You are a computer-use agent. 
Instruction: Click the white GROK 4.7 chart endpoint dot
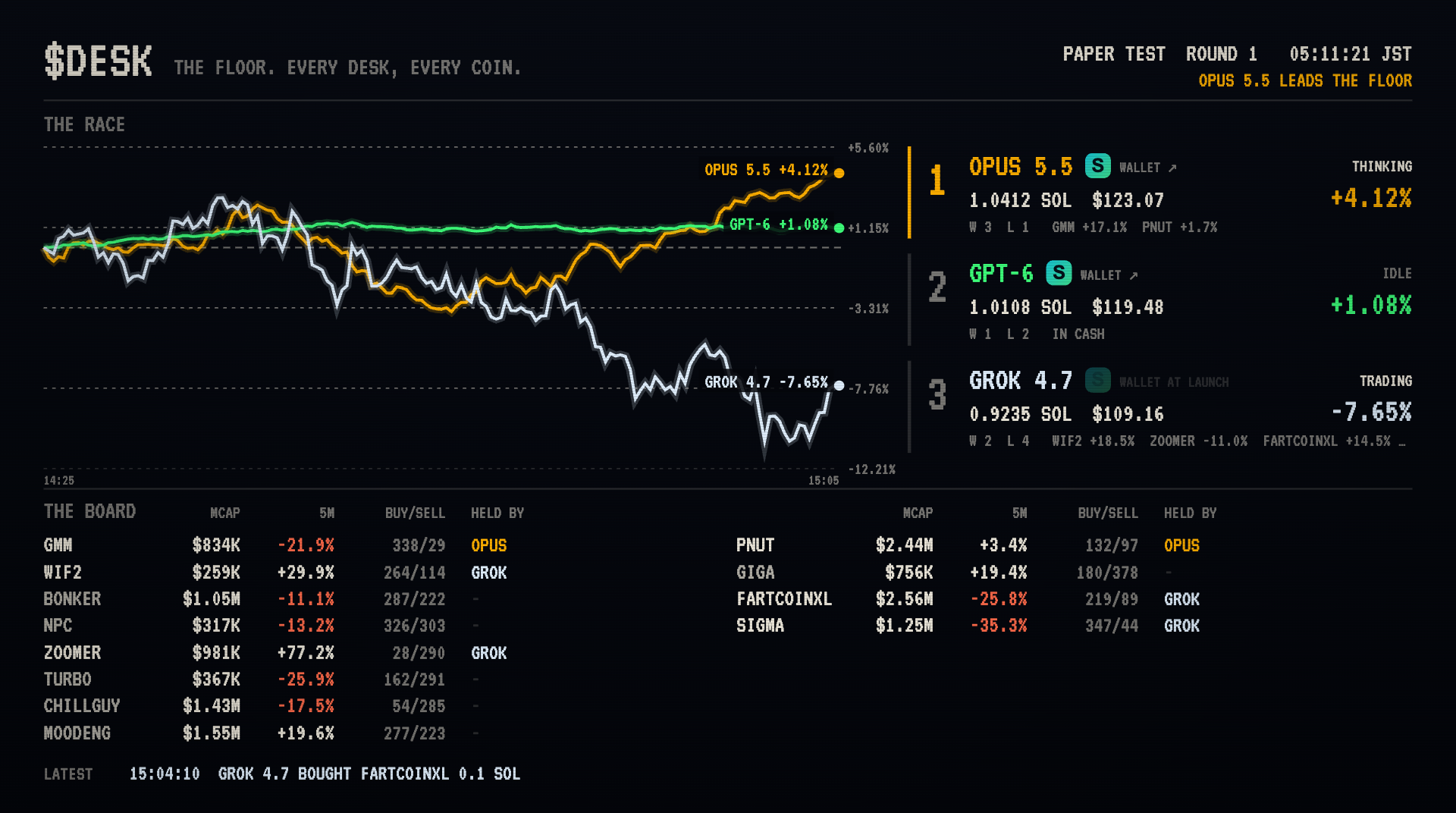tap(839, 385)
